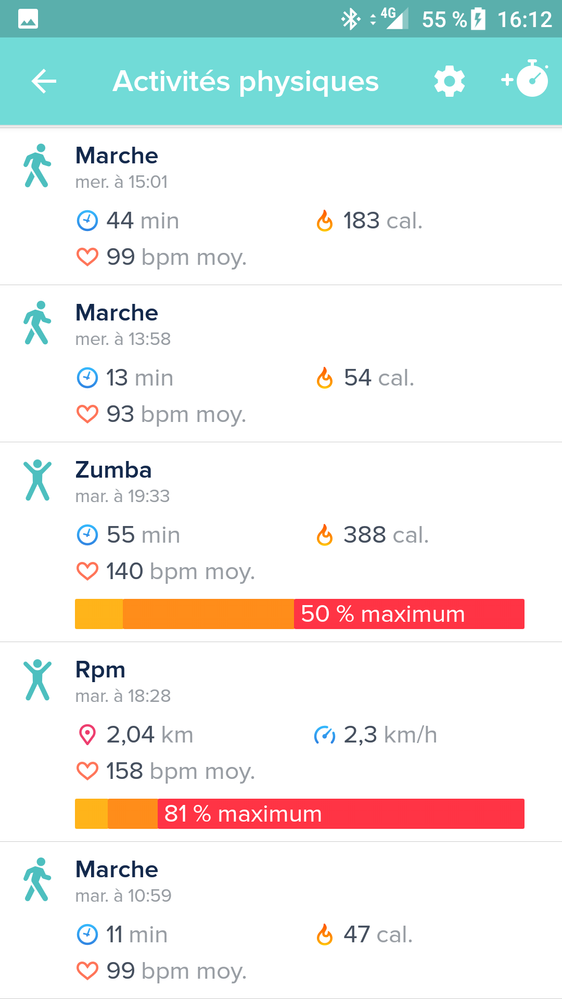Open Marche entry with 47 cal.

click(281, 920)
